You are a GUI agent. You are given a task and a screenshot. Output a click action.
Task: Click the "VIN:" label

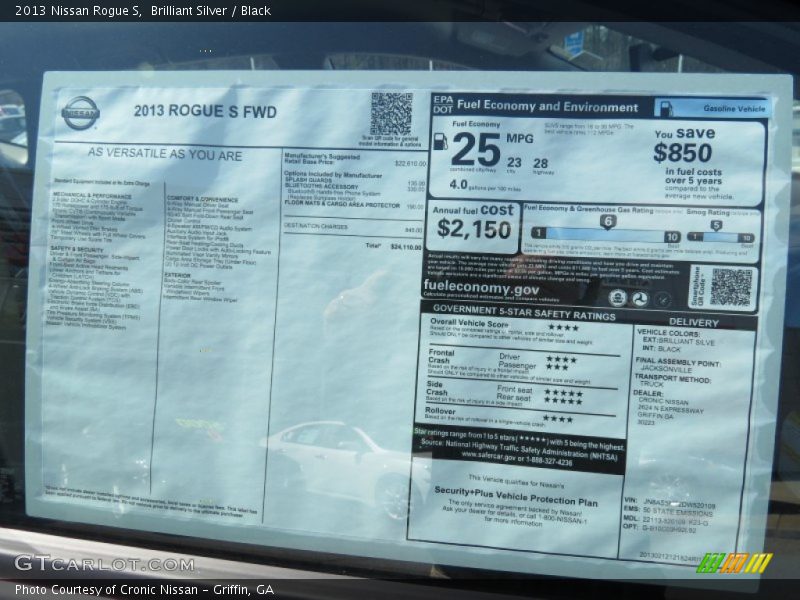point(630,500)
